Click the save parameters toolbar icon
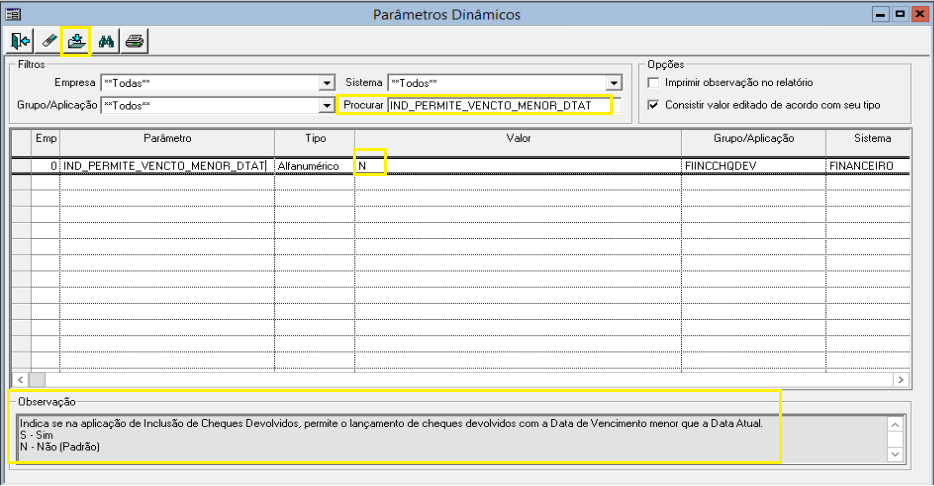Image resolution: width=934 pixels, height=486 pixels. click(x=76, y=41)
